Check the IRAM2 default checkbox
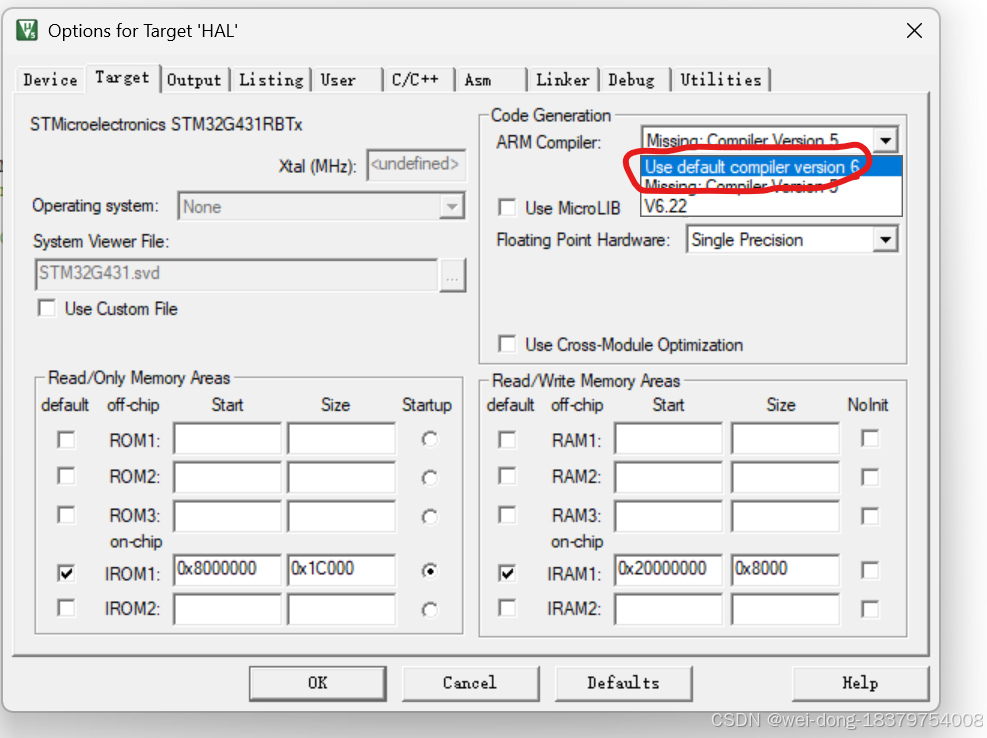 tap(507, 608)
